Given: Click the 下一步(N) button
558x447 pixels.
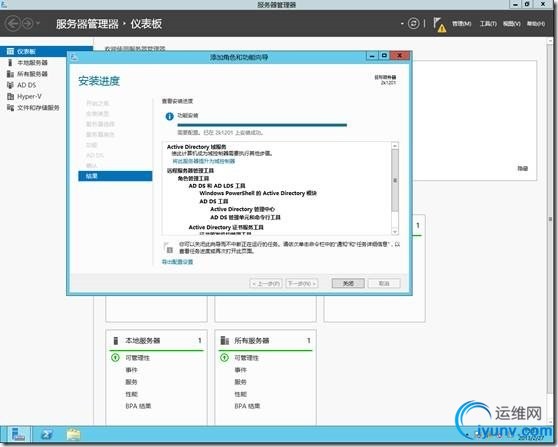Looking at the screenshot, I should (302, 283).
